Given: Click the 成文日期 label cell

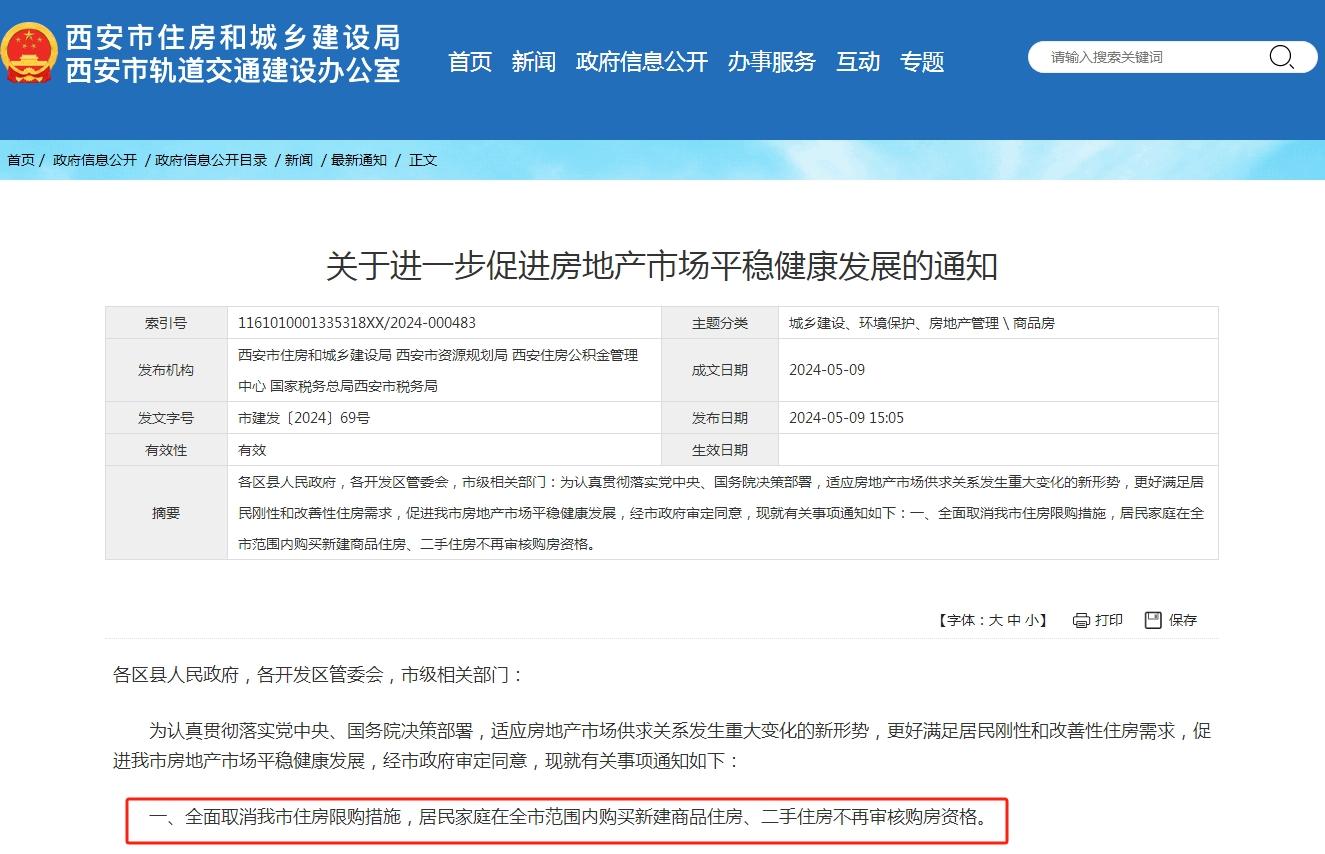Looking at the screenshot, I should click(x=720, y=370).
